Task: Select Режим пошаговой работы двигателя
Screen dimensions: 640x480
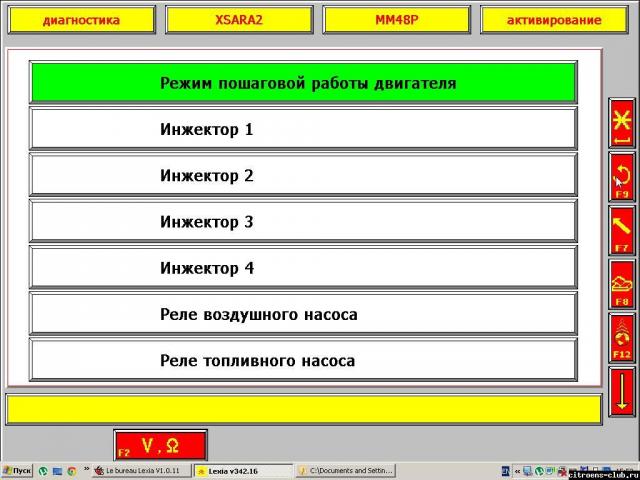Action: tap(303, 83)
